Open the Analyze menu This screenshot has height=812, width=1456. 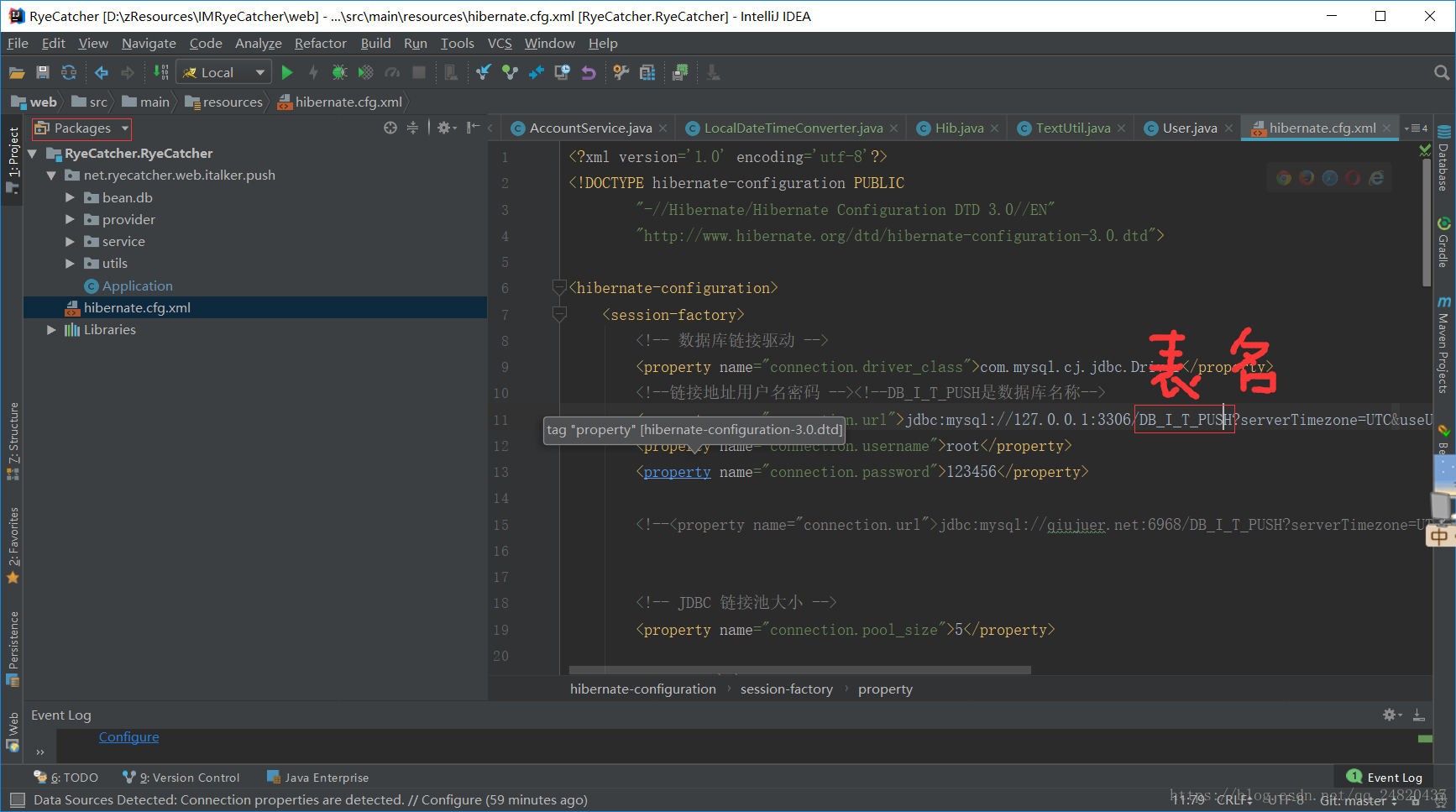pos(258,44)
